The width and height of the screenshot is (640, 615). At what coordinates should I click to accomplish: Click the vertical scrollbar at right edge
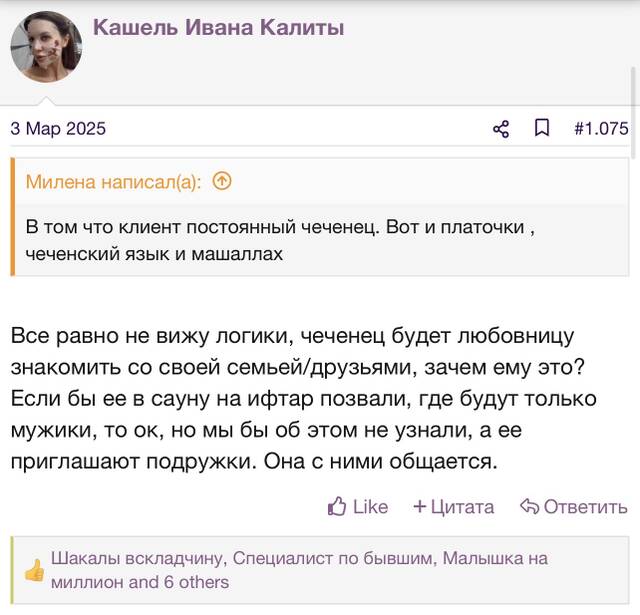(633, 112)
